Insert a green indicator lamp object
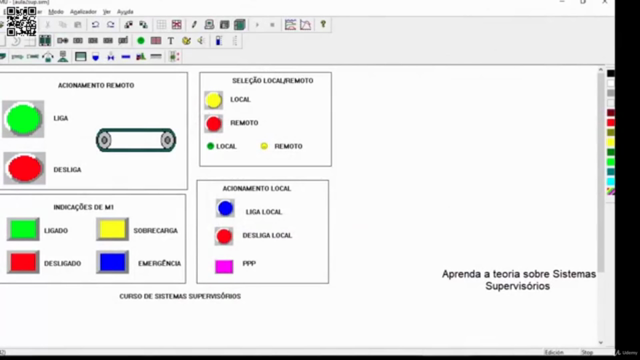The height and width of the screenshot is (360, 640). pos(141,41)
